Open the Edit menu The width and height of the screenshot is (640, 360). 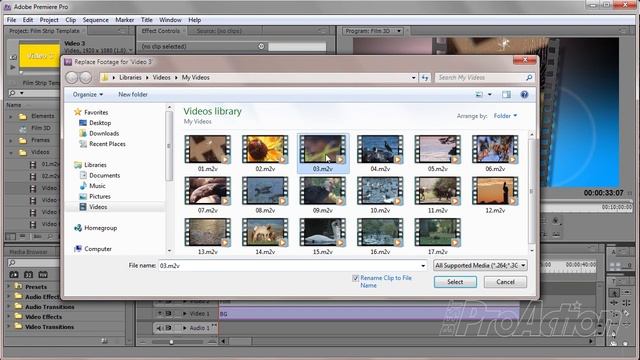point(28,20)
